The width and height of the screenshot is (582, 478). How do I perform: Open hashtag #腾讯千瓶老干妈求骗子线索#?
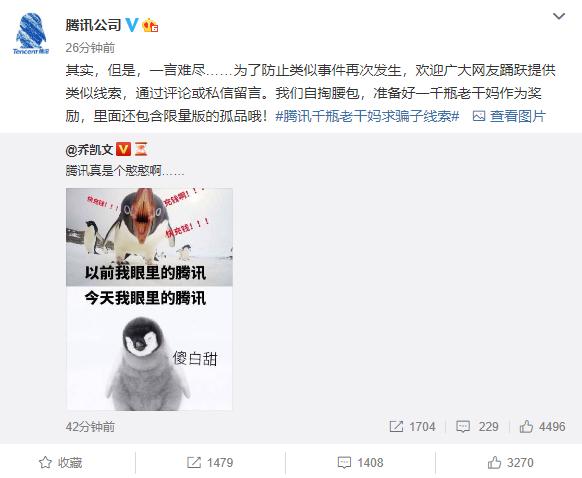(367, 116)
